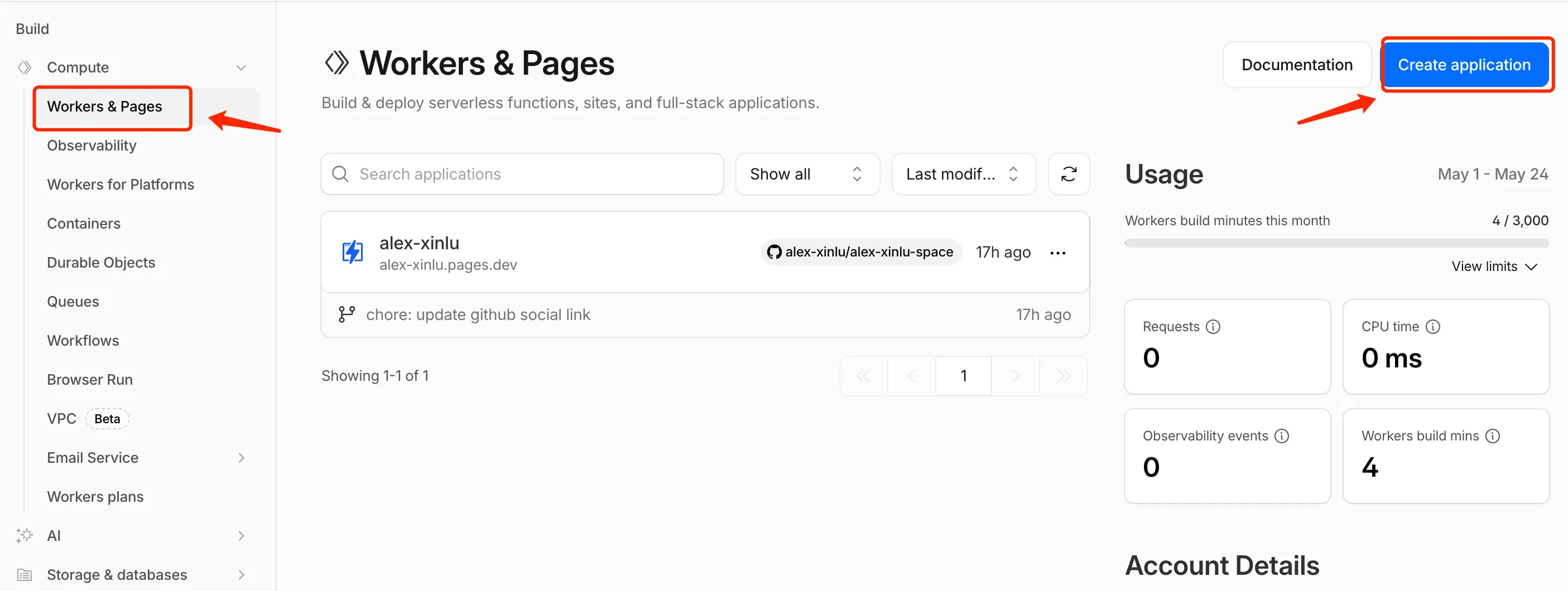
Task: Click the Requests usage card
Action: [x=1227, y=347]
